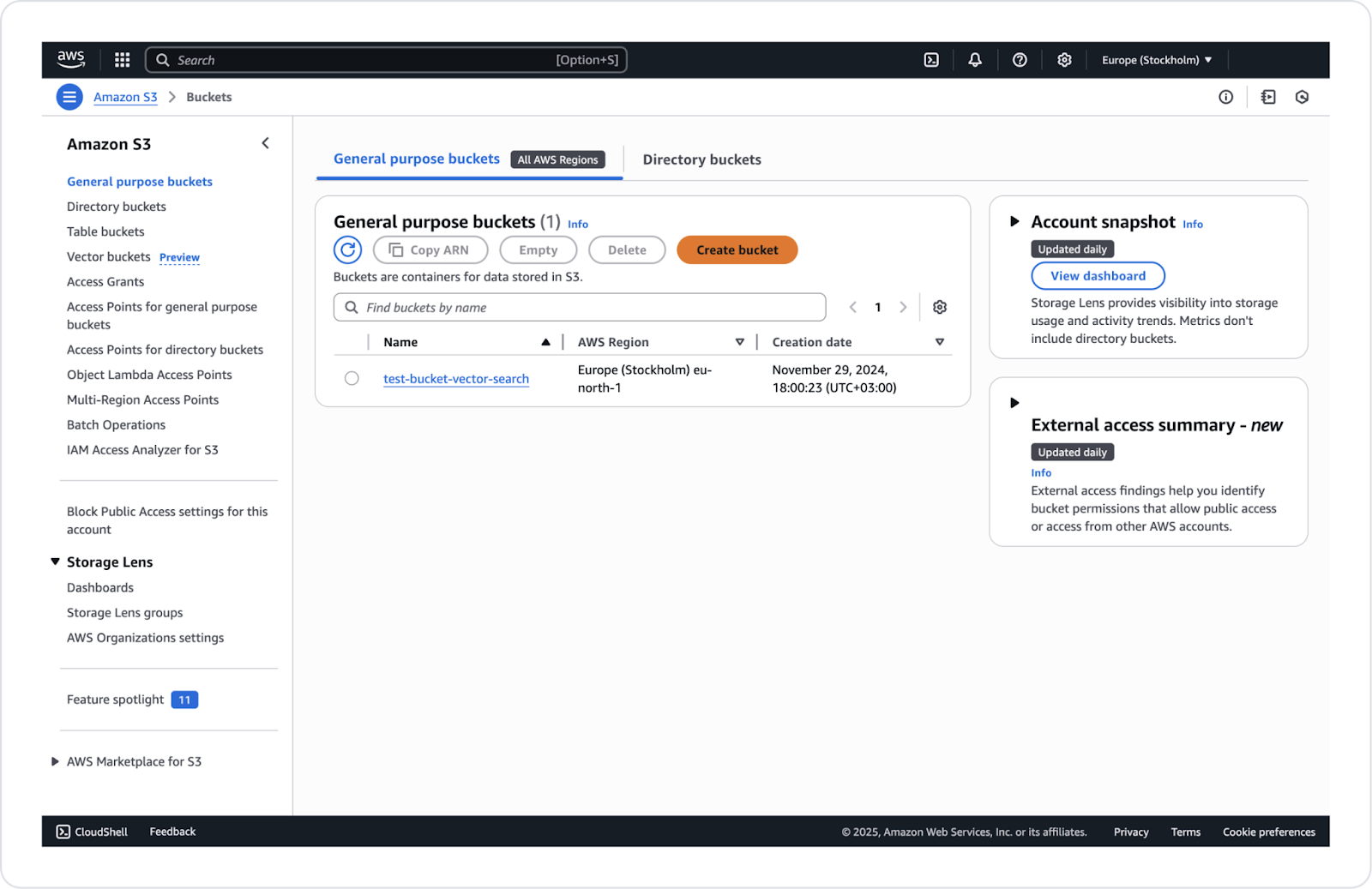Refresh the buckets list

[x=347, y=249]
